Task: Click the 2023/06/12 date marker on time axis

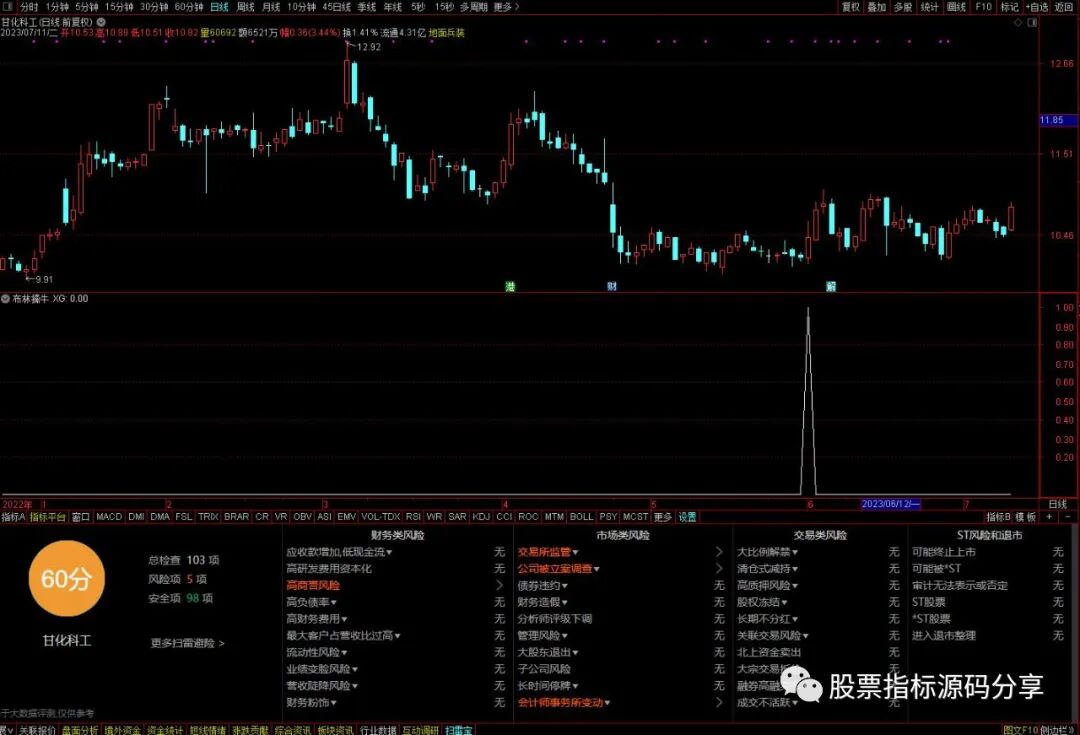Action: point(891,504)
